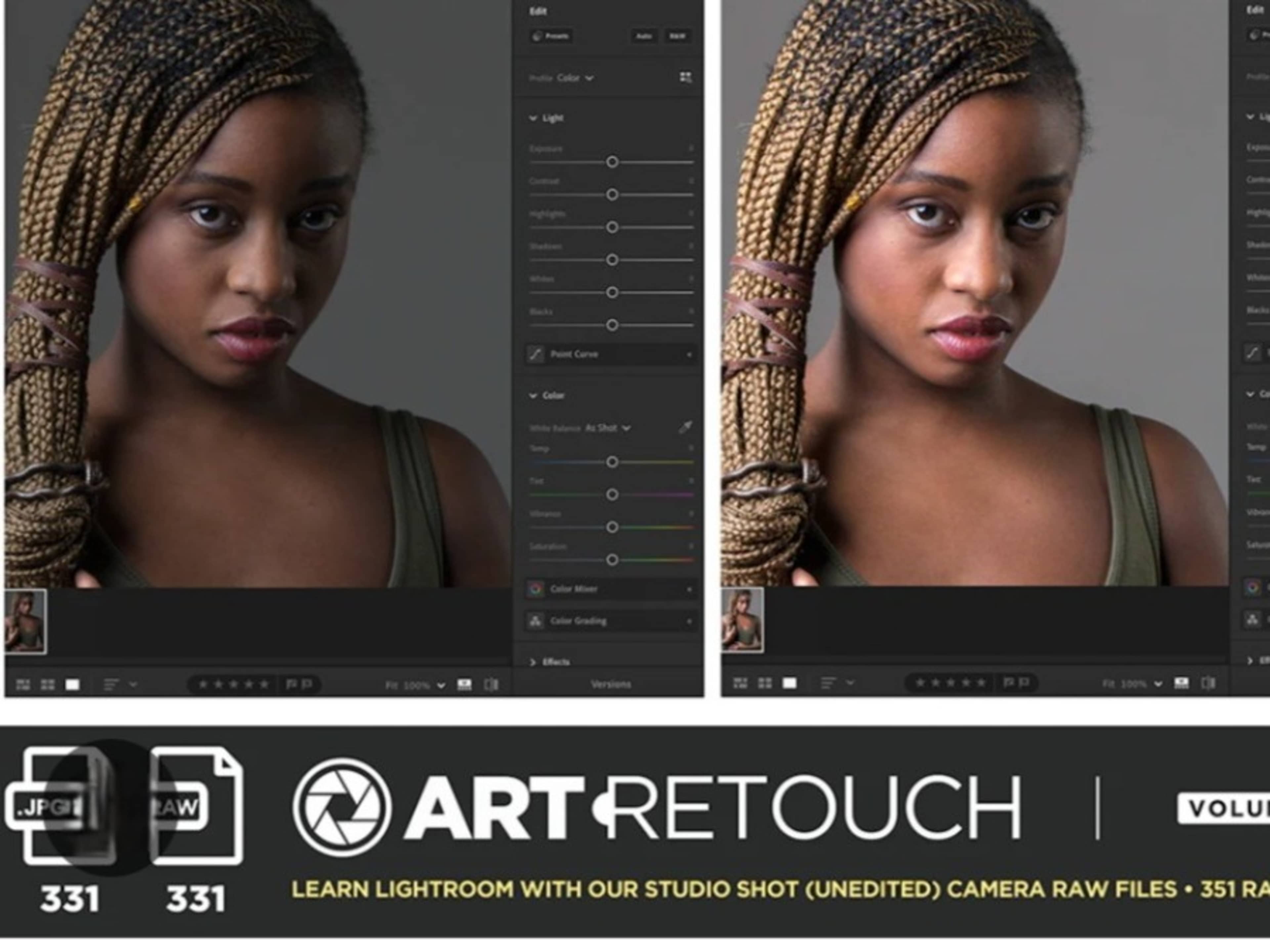The image size is (1270, 952).
Task: Open the Profile Color dropdown
Action: tap(574, 77)
